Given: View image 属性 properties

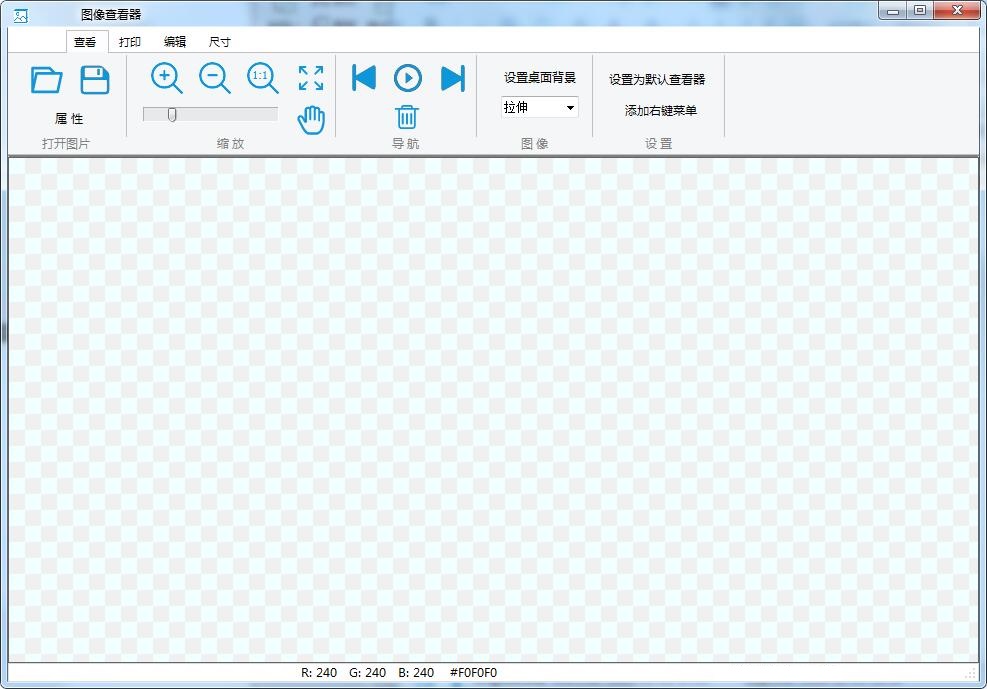Looking at the screenshot, I should click(71, 118).
